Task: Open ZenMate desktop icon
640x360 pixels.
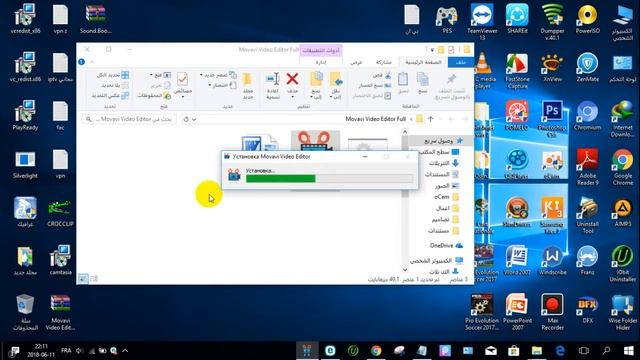Action: [x=587, y=67]
